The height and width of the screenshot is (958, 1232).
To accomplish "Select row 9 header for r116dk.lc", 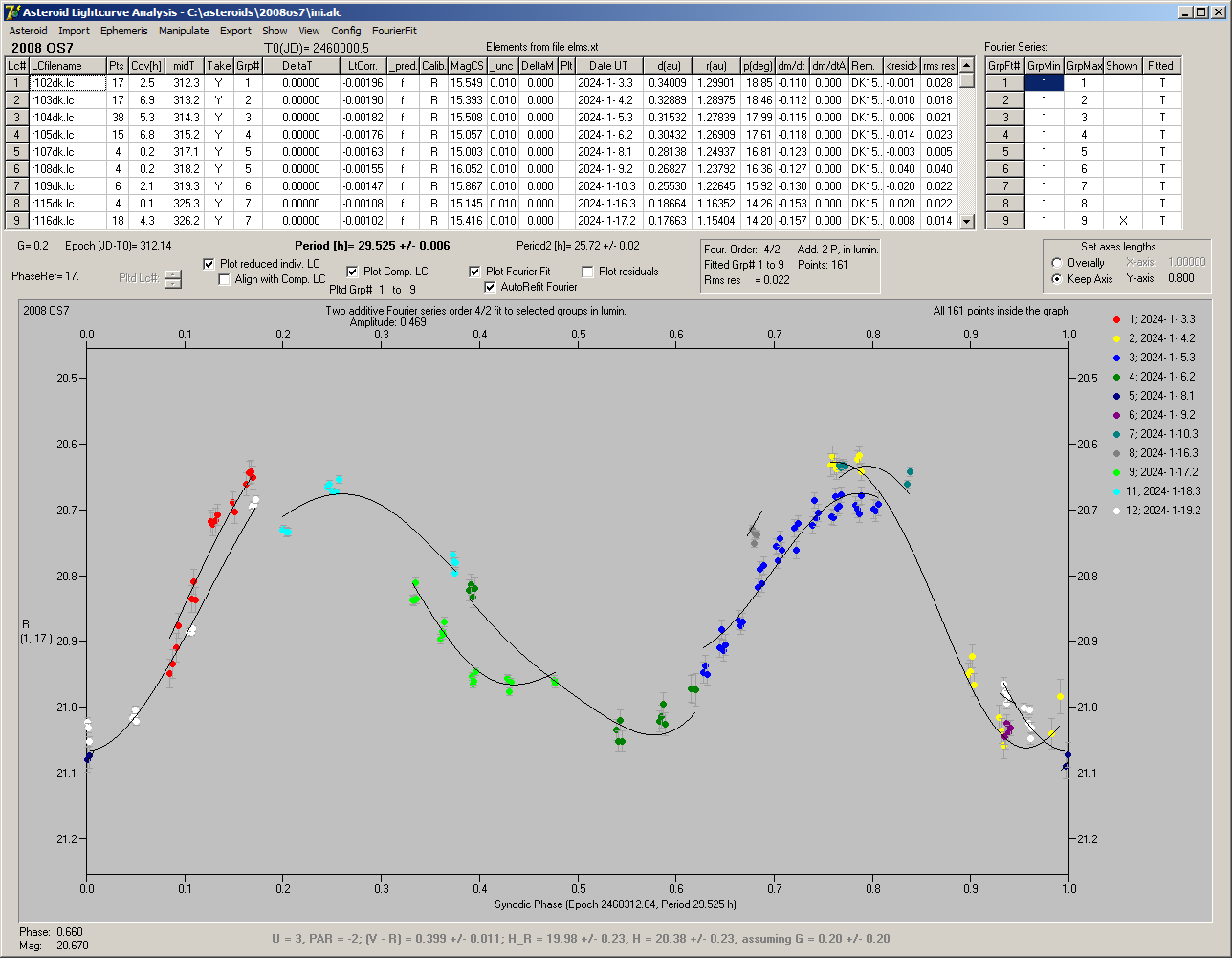I will [x=17, y=221].
